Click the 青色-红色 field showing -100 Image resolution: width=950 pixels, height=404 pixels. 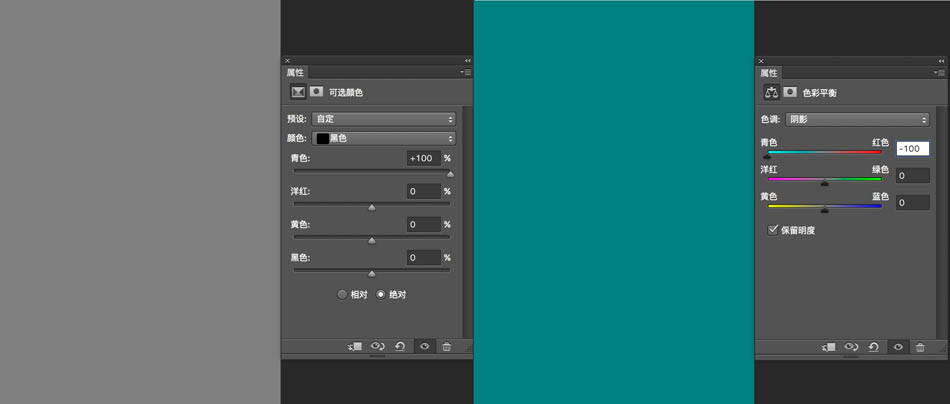(x=912, y=149)
